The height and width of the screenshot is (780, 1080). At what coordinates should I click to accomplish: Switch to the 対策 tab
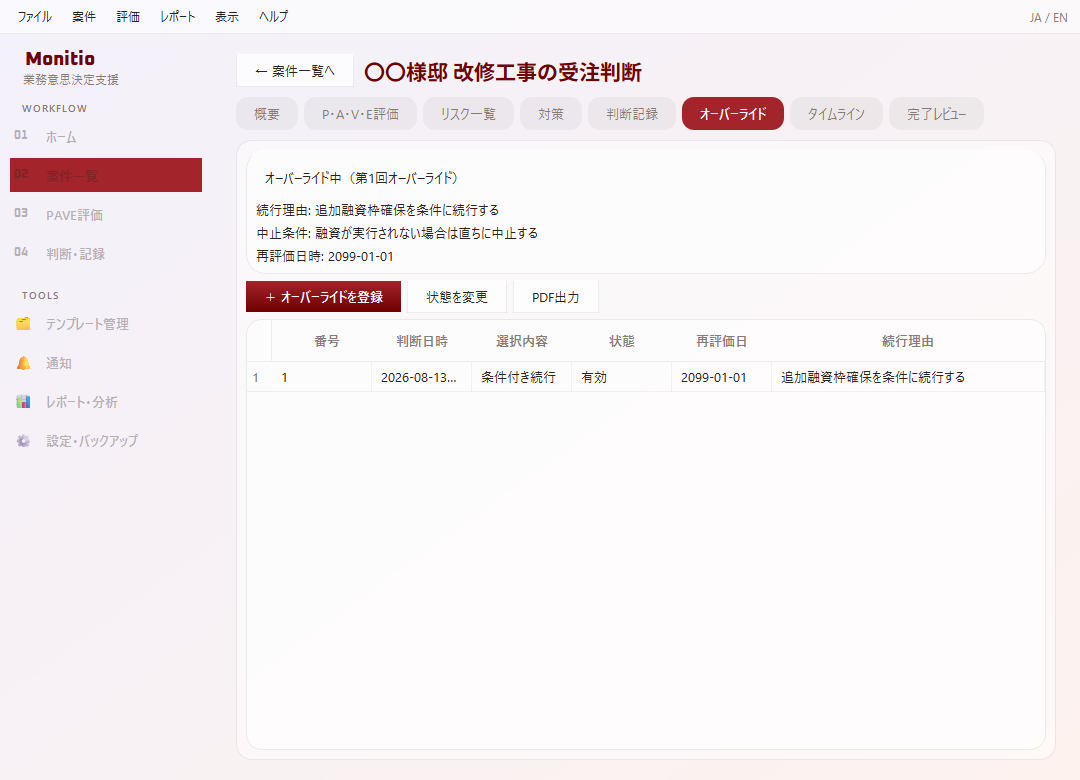coord(551,114)
